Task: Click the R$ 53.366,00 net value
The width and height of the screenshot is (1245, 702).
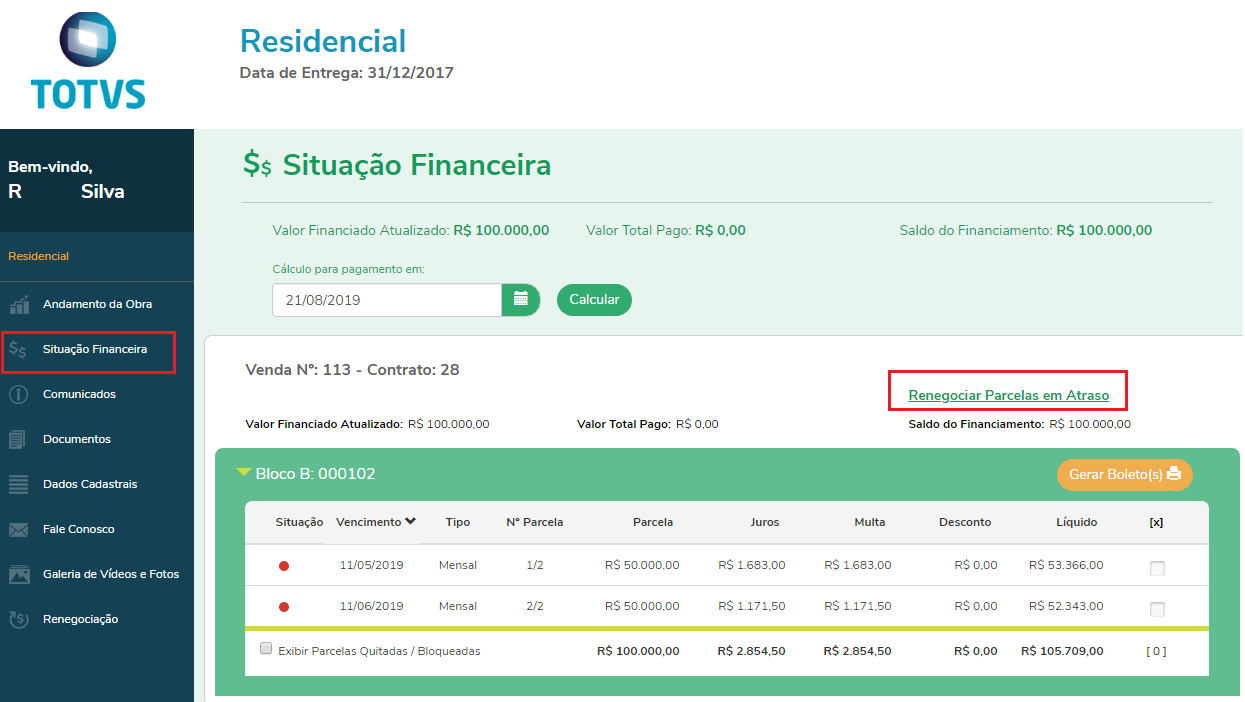Action: point(1066,565)
